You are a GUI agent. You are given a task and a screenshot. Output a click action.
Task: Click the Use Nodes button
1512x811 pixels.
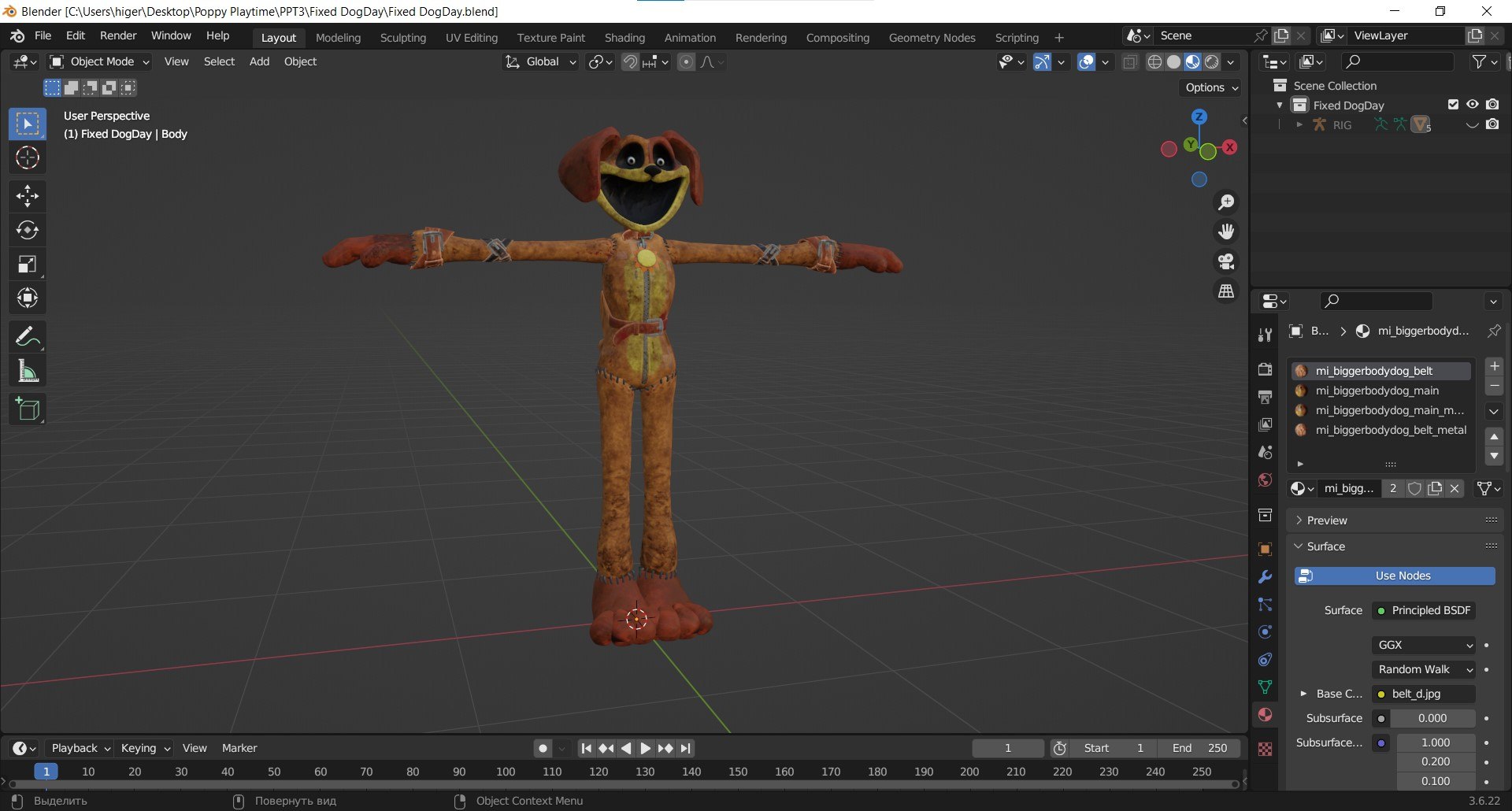(1395, 576)
